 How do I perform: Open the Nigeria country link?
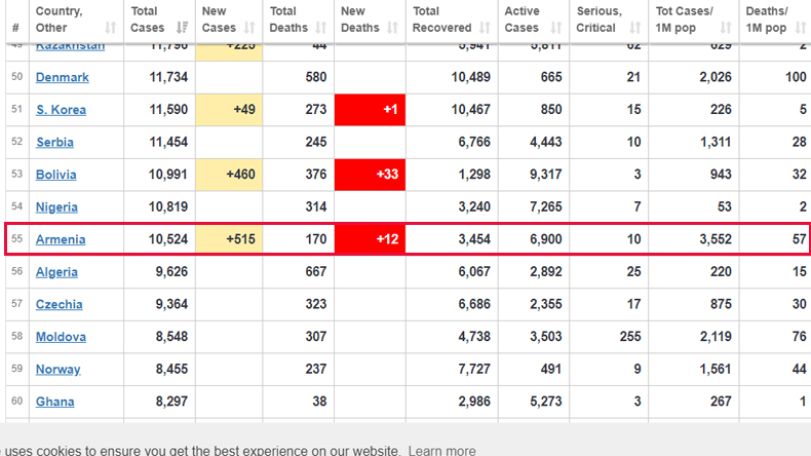pyautogui.click(x=56, y=207)
